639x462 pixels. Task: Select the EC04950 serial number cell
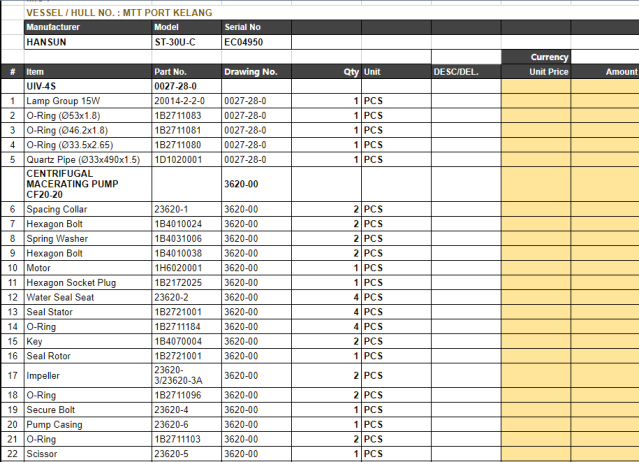256,42
